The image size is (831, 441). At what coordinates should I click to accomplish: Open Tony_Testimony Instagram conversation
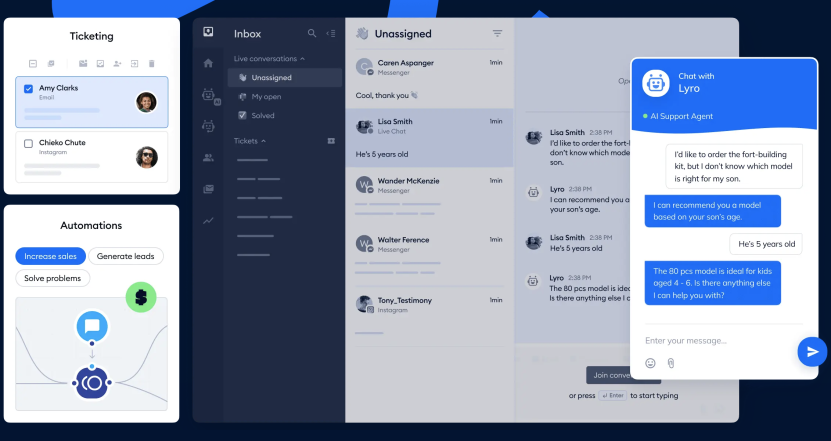tap(429, 316)
